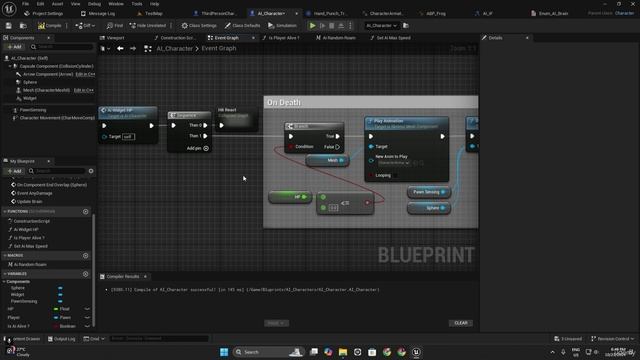This screenshot has width=640, height=360.
Task: Collapse the Capsule Component tree row
Action: pyautogui.click(x=10, y=66)
